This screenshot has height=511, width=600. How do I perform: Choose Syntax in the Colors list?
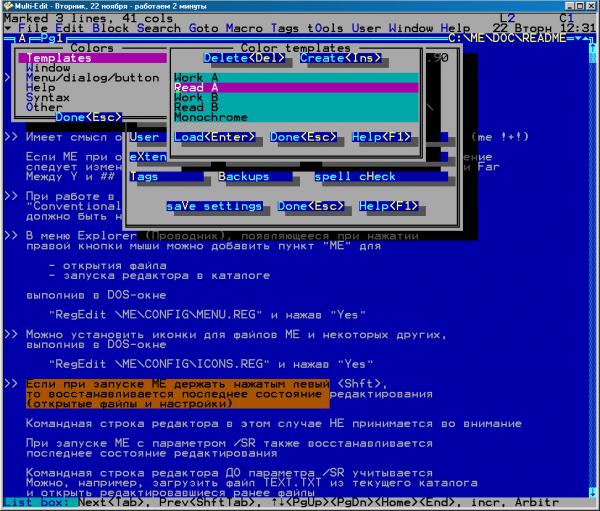click(x=48, y=97)
